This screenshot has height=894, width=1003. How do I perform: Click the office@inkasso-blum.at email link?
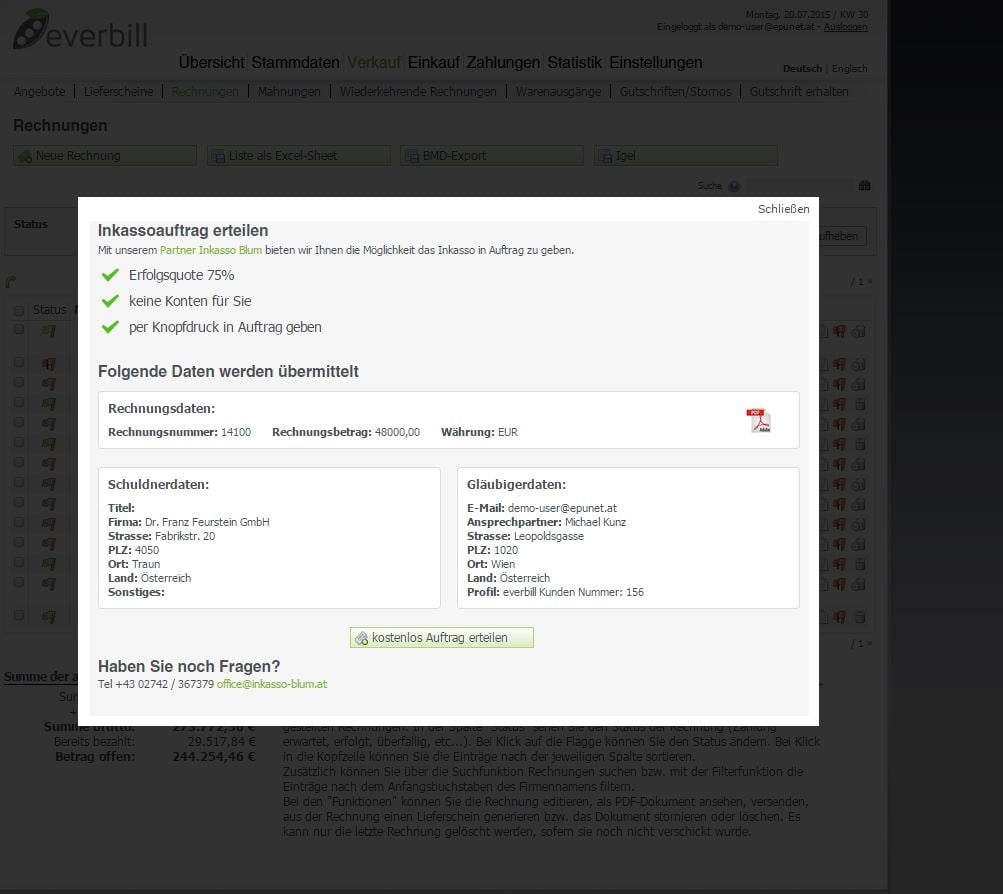pyautogui.click(x=272, y=684)
